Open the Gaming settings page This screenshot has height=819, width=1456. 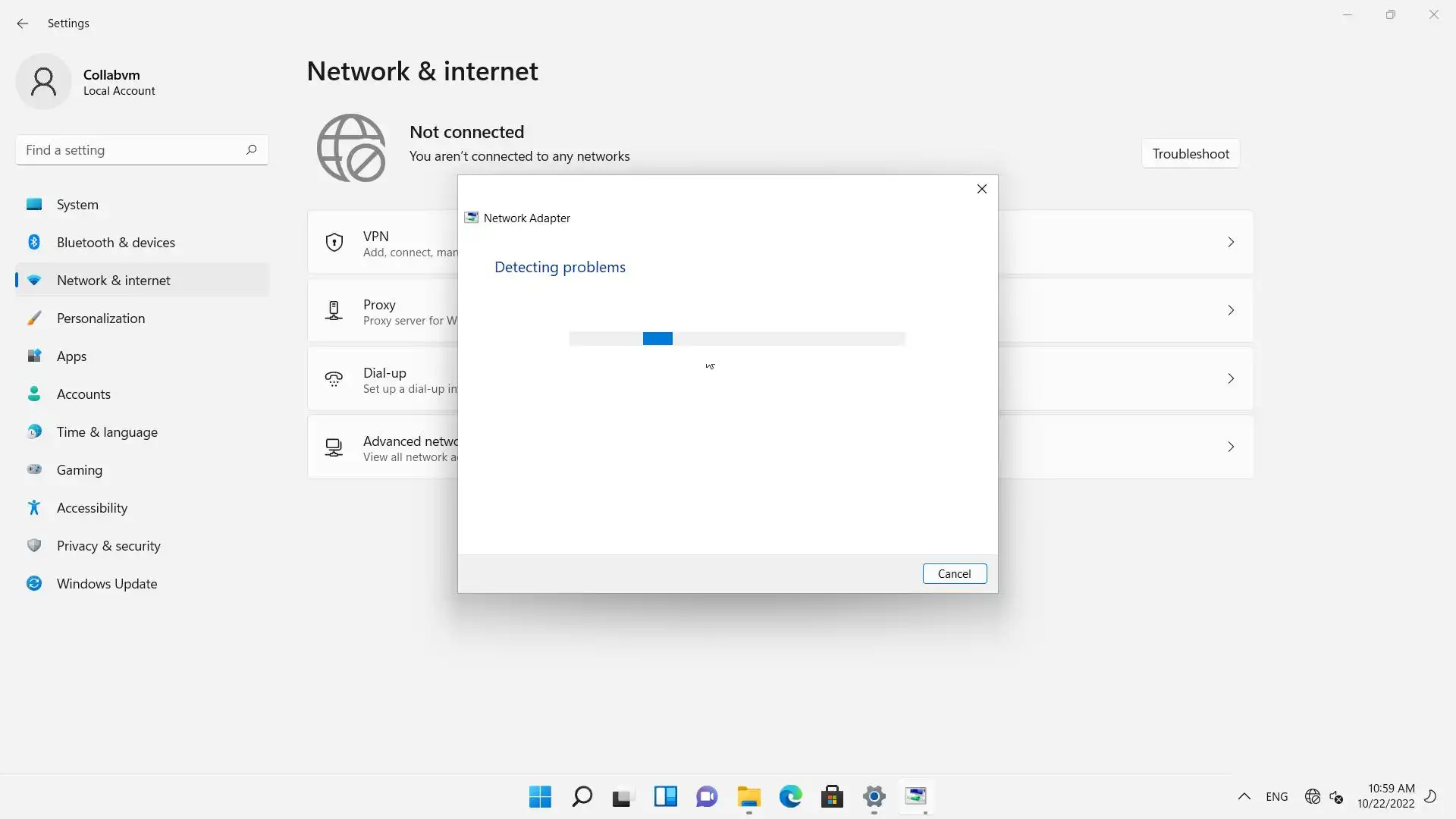80,469
